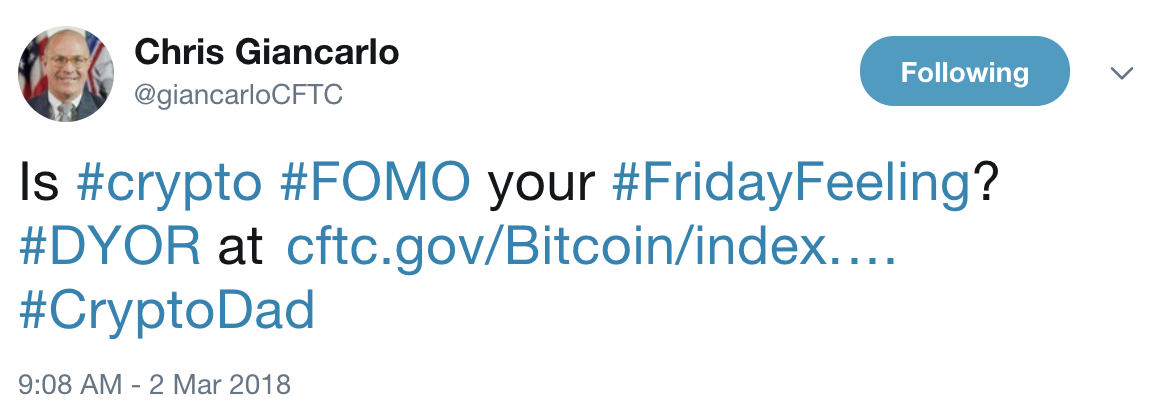Unfollow via the Following toggle button
Screen dimensions: 1152x414
[965, 71]
